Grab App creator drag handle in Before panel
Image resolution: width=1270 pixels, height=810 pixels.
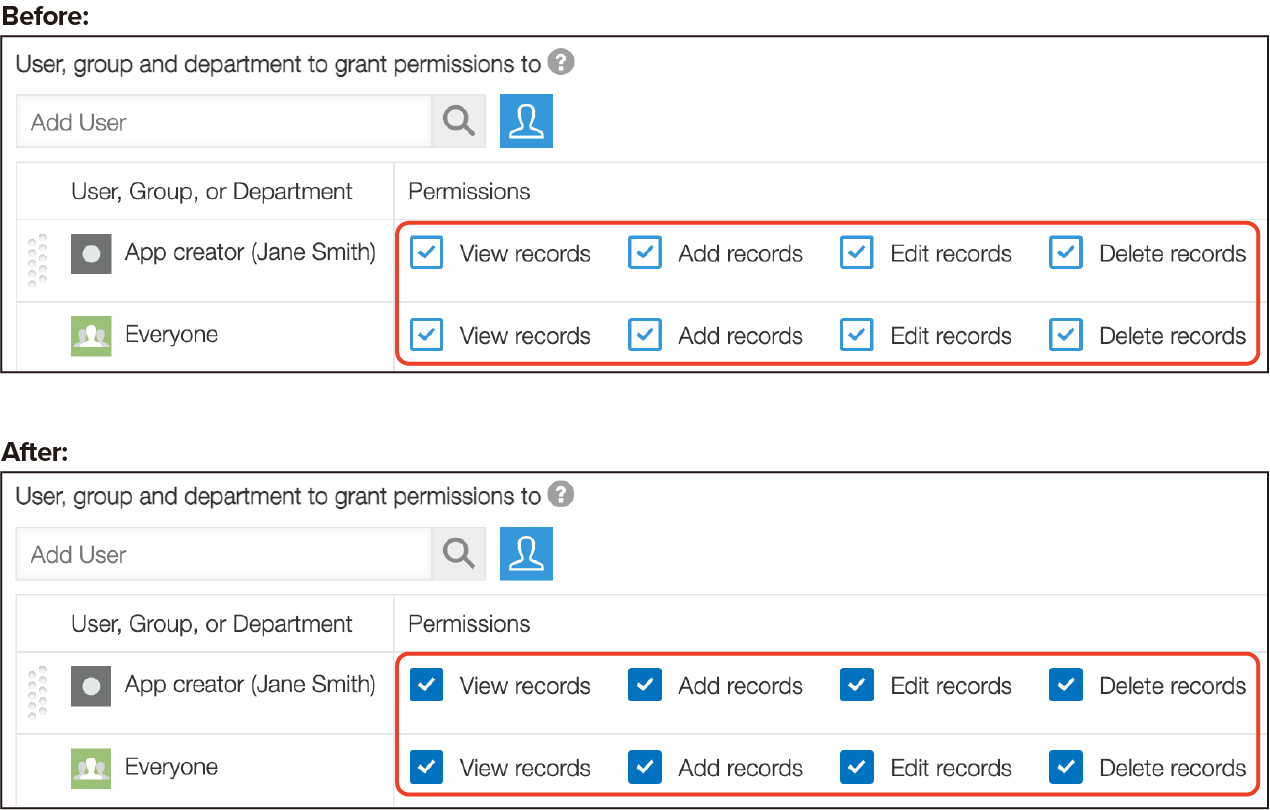point(38,260)
